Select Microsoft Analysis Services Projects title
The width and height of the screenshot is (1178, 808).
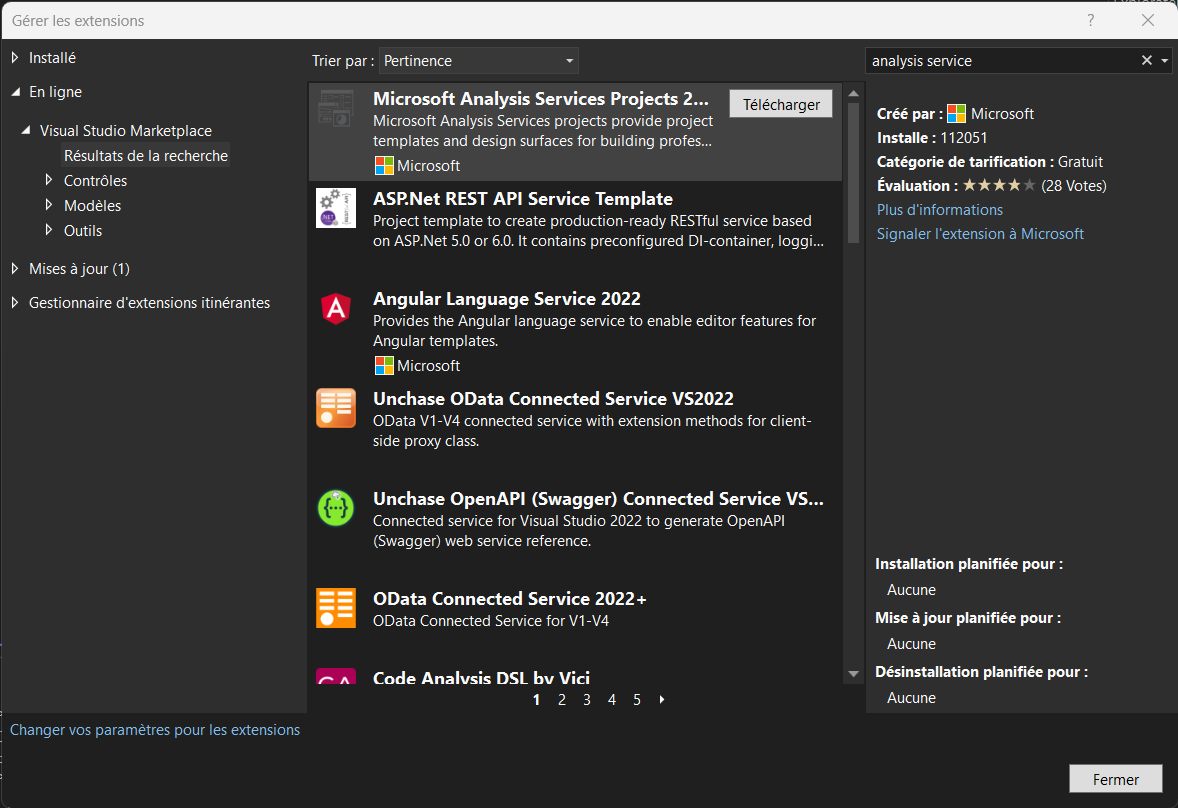pyautogui.click(x=541, y=99)
